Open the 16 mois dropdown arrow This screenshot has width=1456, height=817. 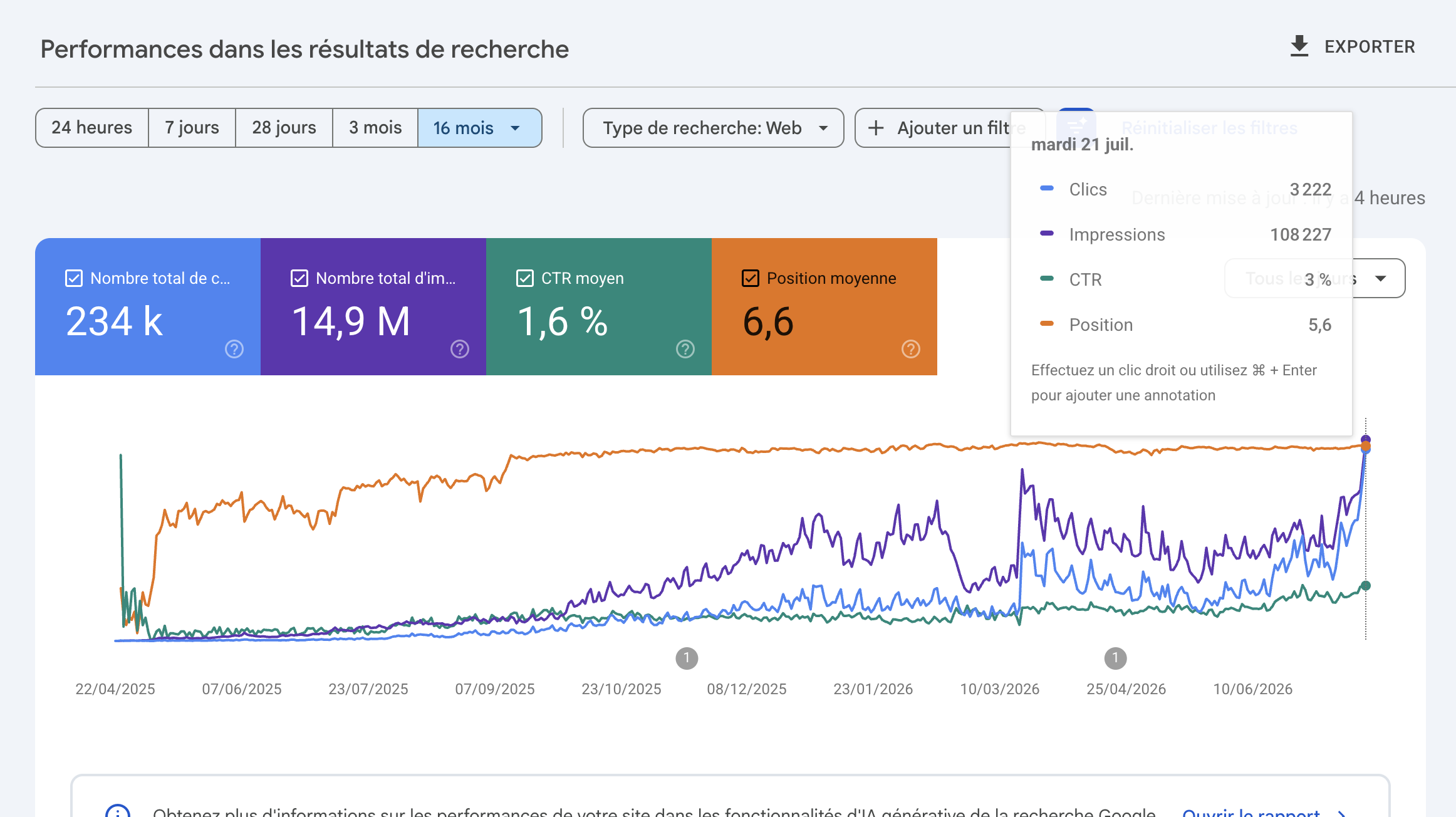516,128
